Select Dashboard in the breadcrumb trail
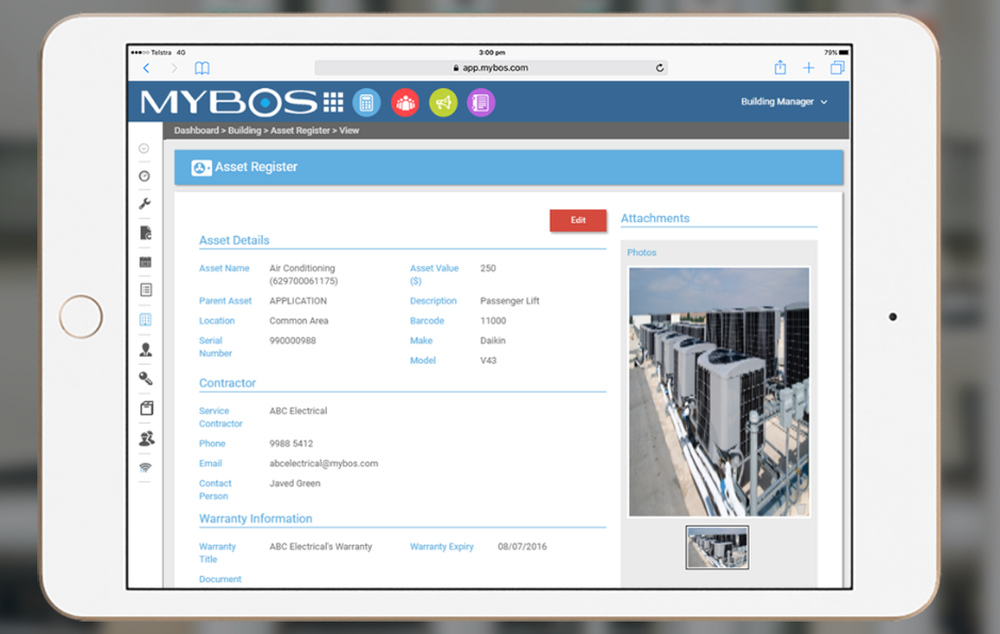This screenshot has width=1000, height=634. (x=197, y=130)
